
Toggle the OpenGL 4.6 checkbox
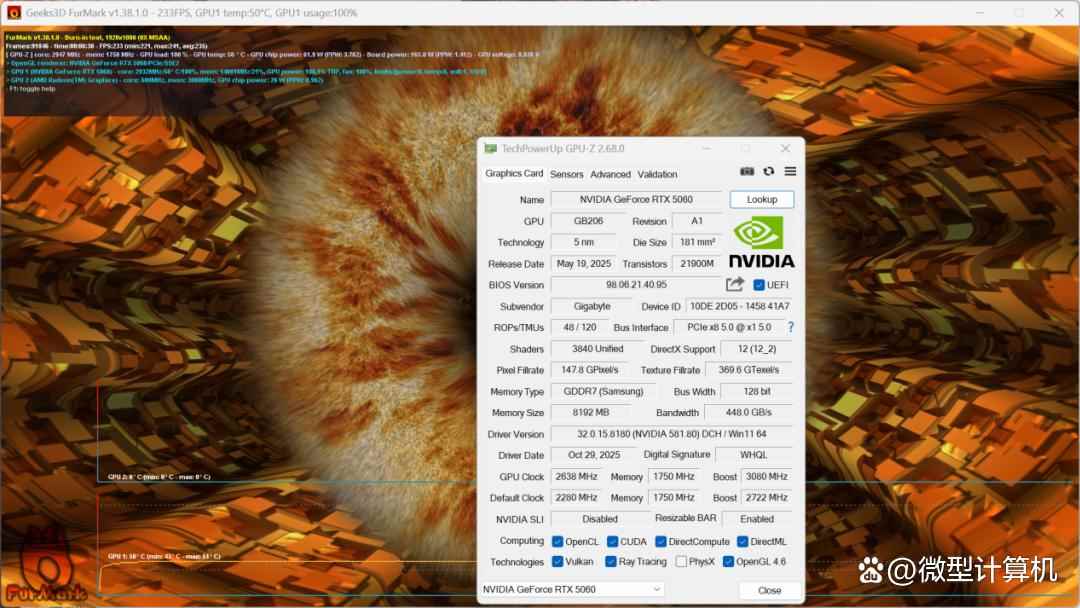click(x=729, y=562)
